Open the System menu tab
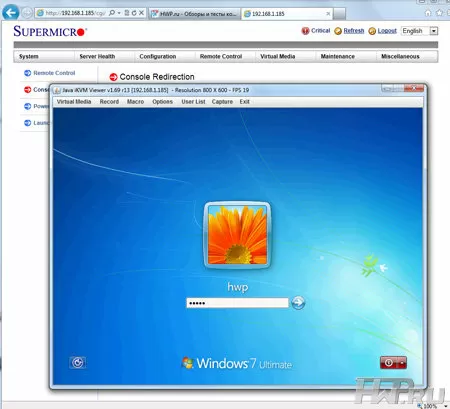 click(29, 56)
